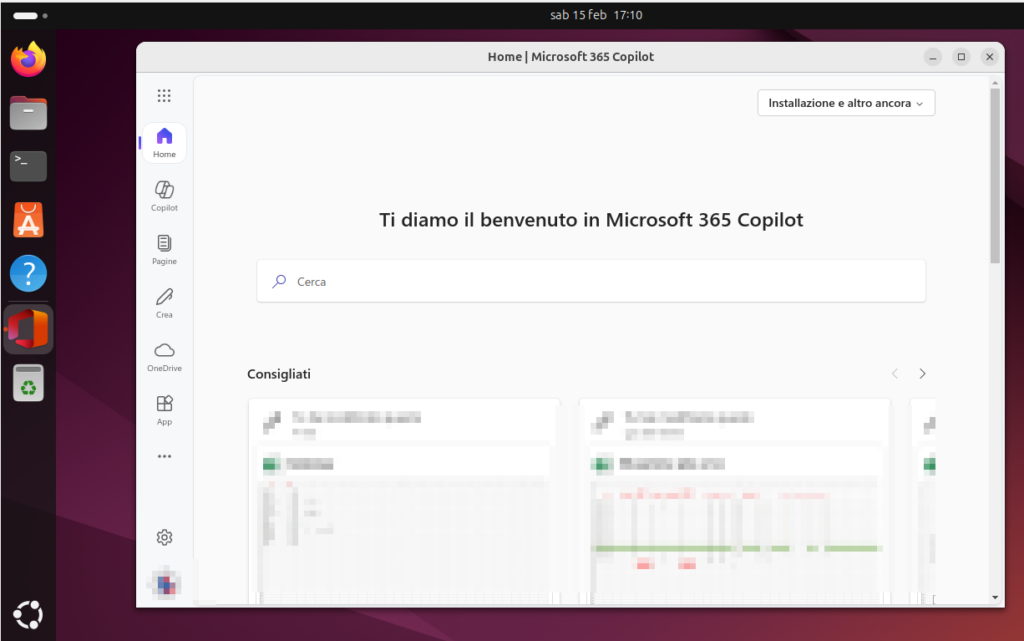Viewport: 1024px width, 641px height.
Task: Expand Installazione e altro ancora dropdown
Action: pos(846,103)
